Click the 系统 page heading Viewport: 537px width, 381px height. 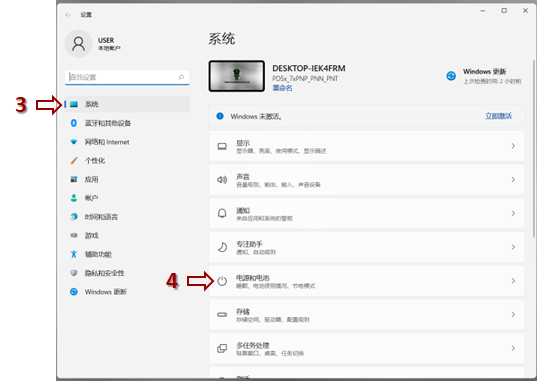click(x=222, y=39)
